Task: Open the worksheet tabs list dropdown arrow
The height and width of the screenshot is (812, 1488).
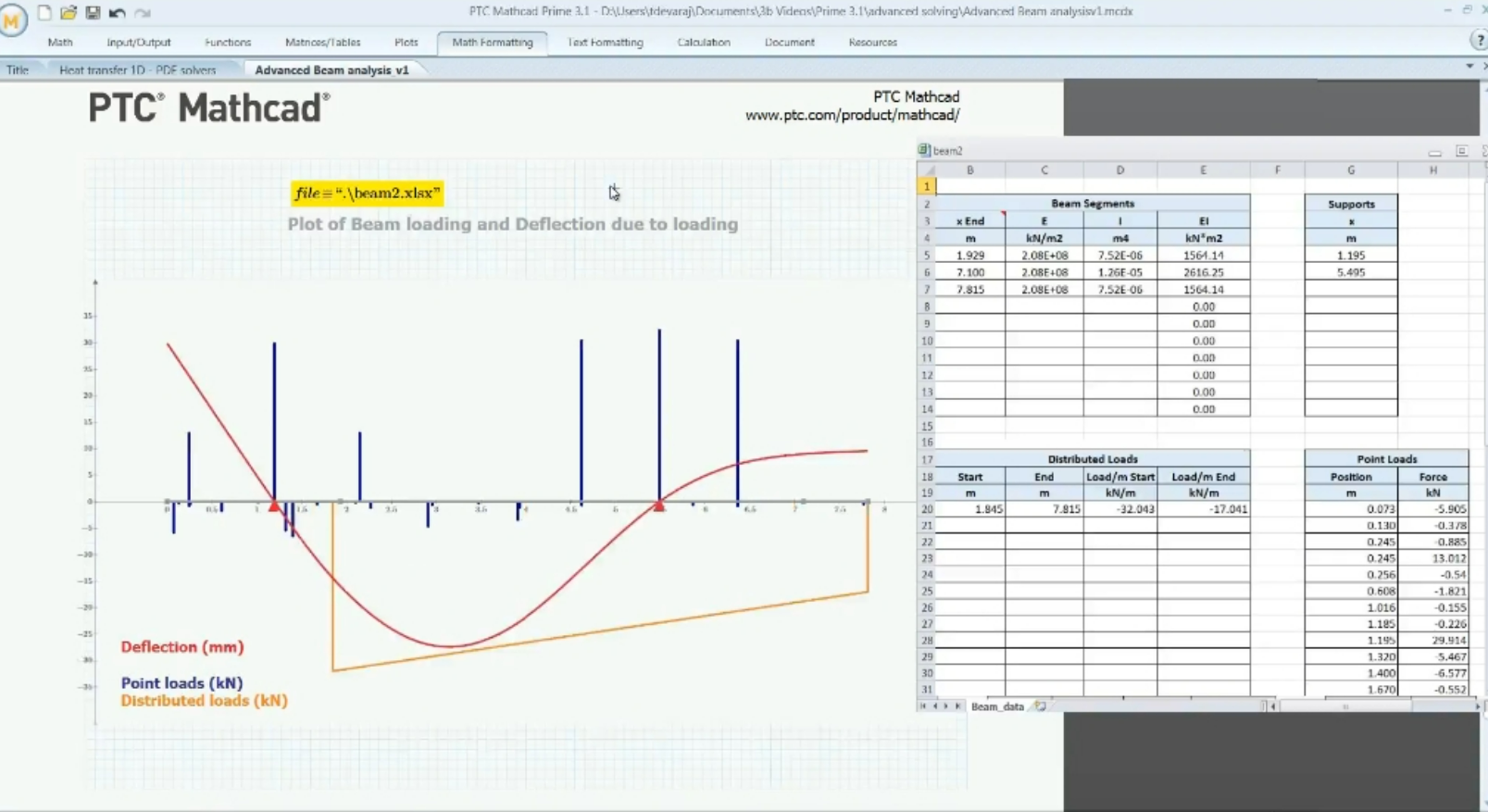Action: point(1469,67)
